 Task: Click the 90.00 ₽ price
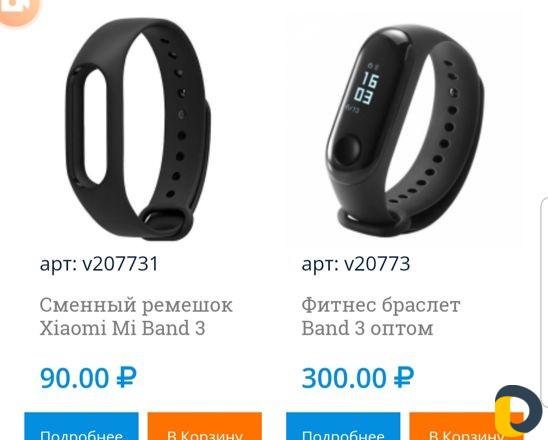[x=88, y=378]
